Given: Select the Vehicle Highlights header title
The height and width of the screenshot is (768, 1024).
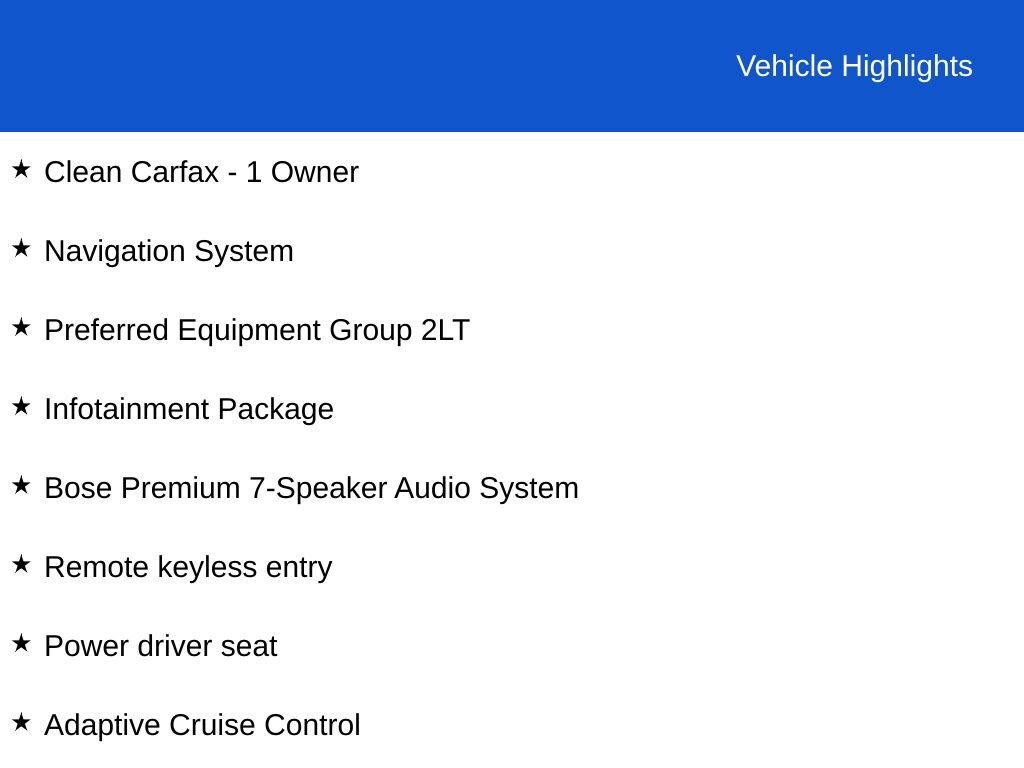Looking at the screenshot, I should (x=854, y=67).
